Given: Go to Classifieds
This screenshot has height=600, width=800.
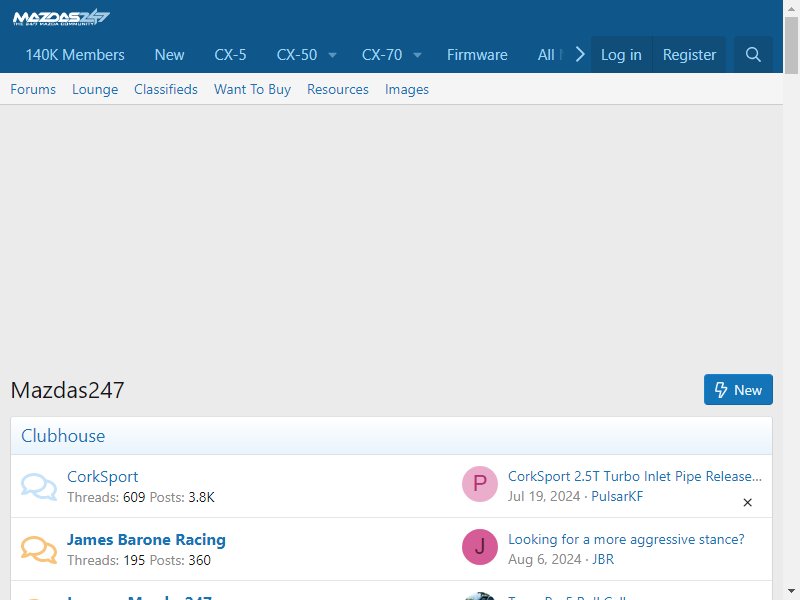Looking at the screenshot, I should tap(166, 89).
